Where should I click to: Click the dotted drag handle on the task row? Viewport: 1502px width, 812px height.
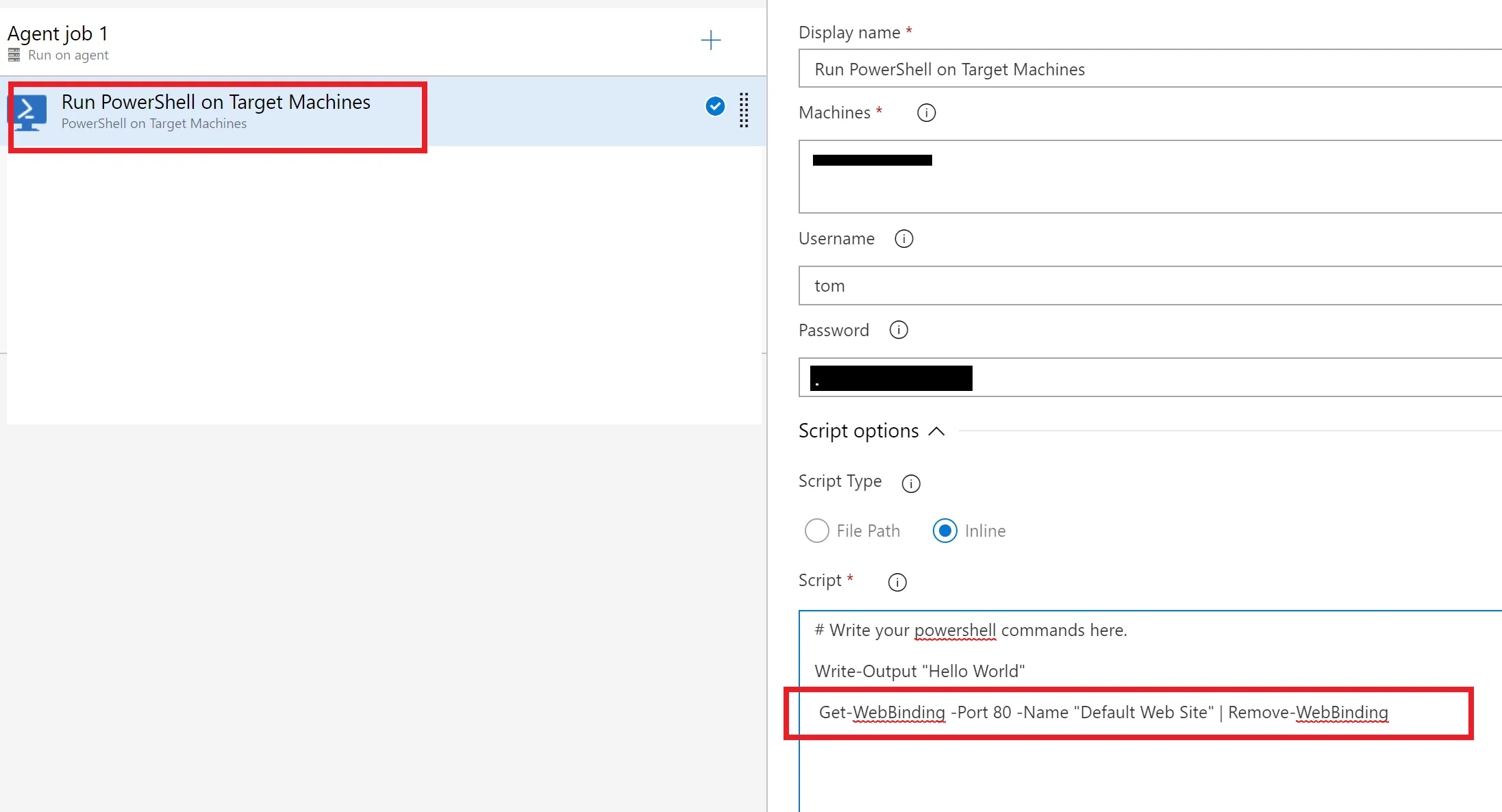[x=744, y=110]
